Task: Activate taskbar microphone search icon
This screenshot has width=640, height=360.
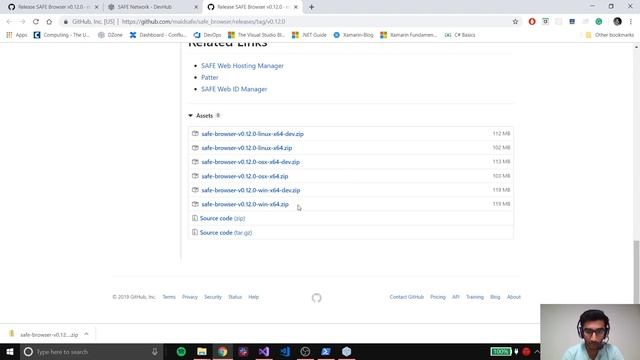Action: click(x=155, y=352)
